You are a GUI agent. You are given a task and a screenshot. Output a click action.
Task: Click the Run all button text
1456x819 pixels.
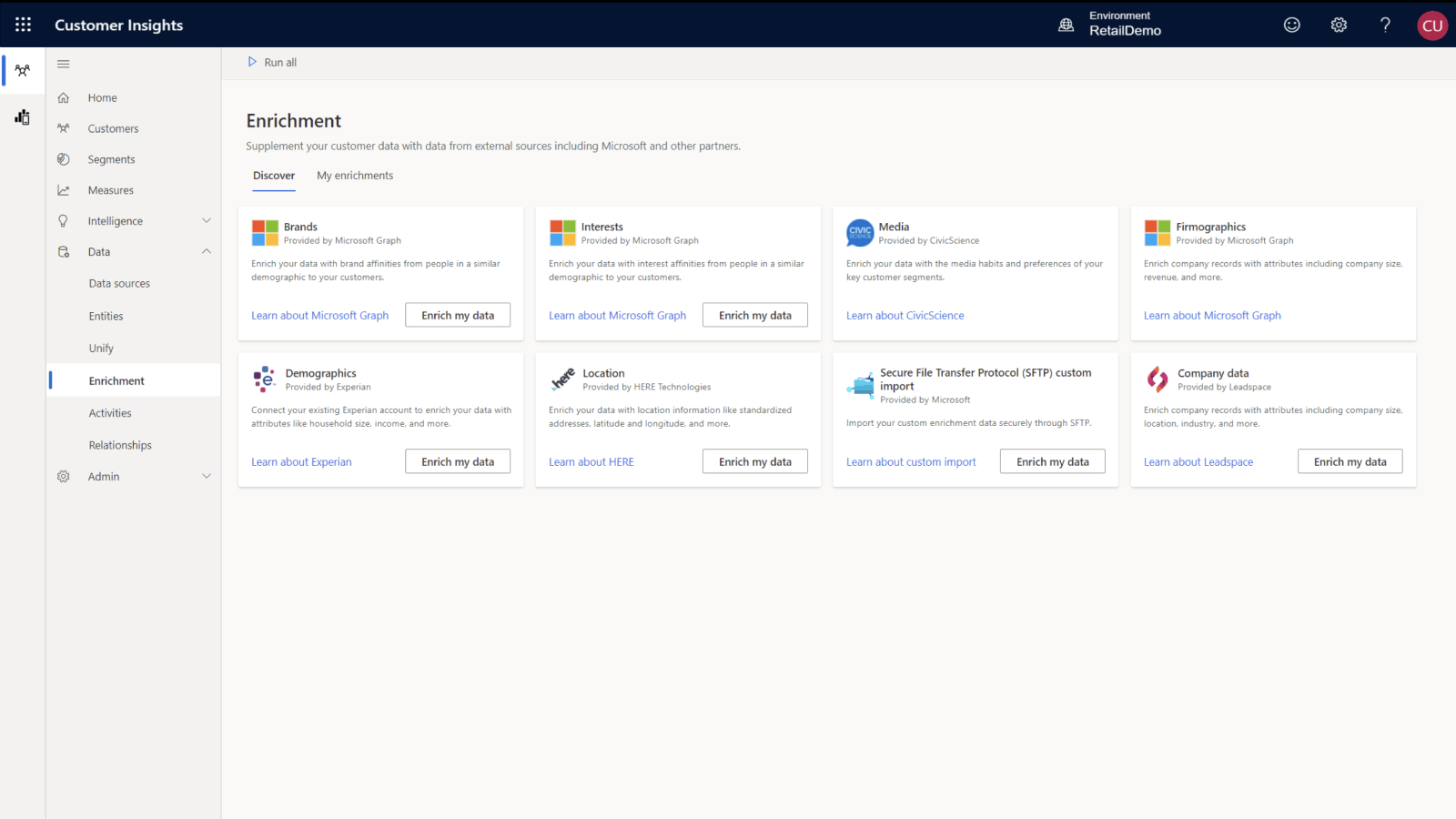click(280, 63)
